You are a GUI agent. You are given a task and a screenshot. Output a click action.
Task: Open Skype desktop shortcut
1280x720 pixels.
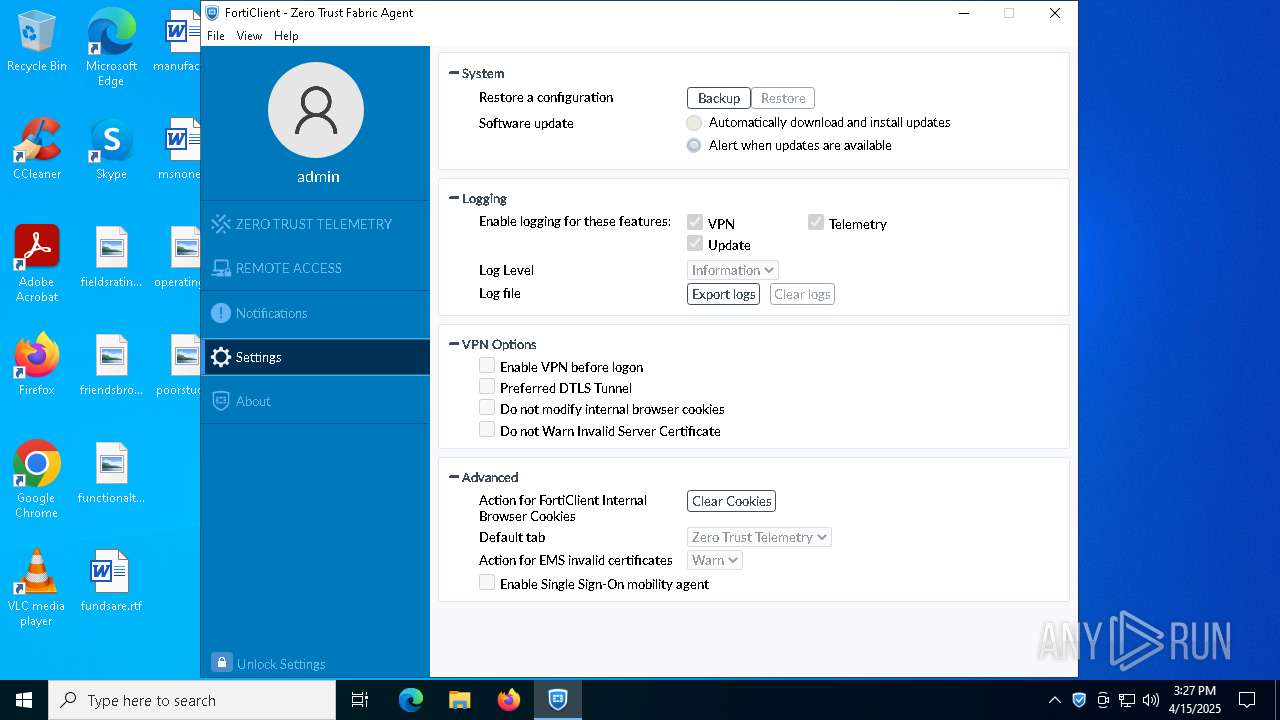pyautogui.click(x=111, y=149)
